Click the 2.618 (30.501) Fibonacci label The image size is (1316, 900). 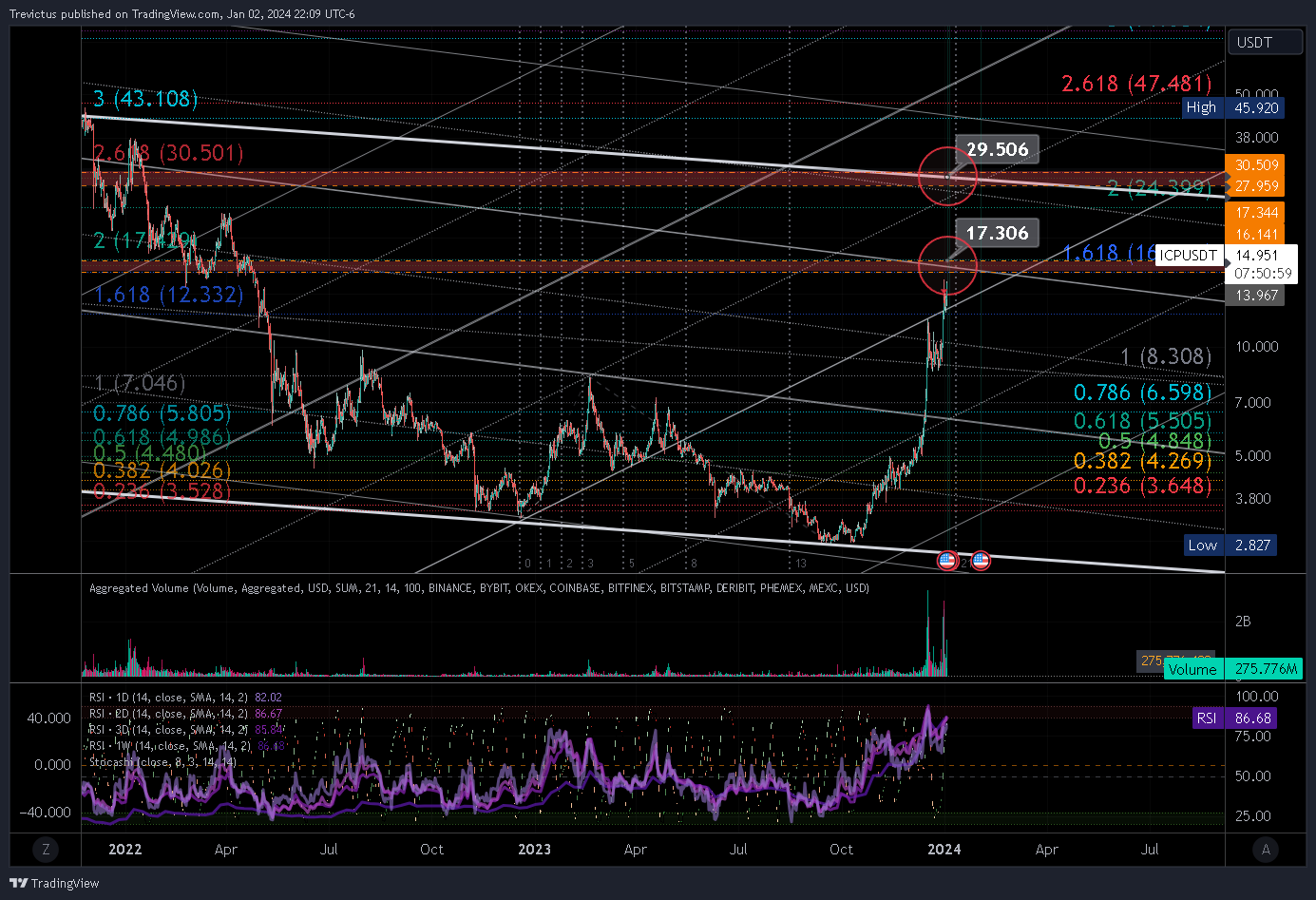pos(168,153)
